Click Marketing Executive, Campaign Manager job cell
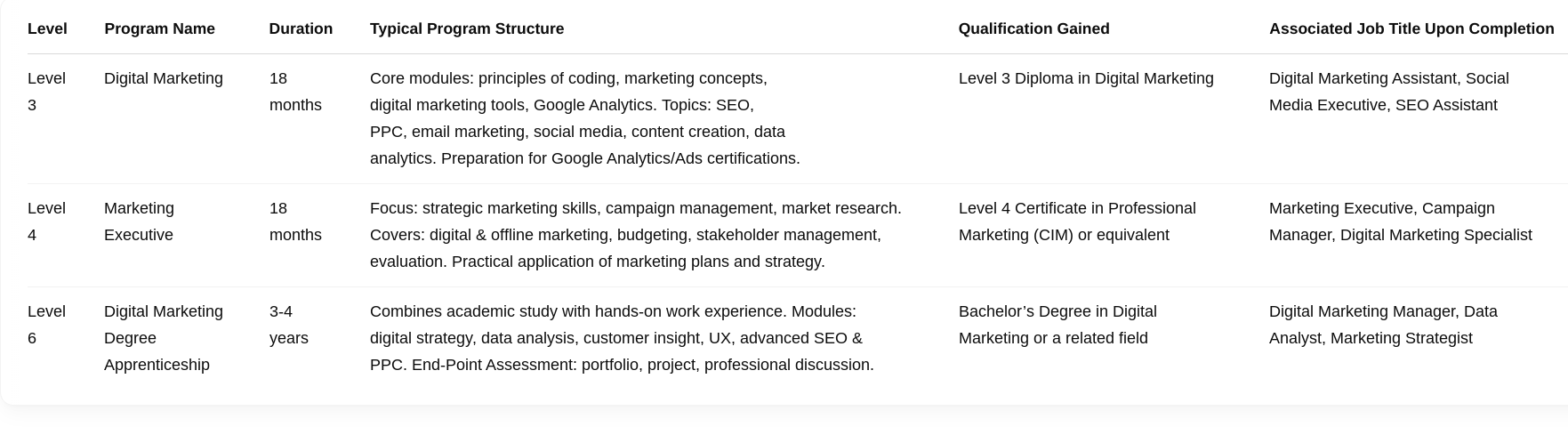 tap(1401, 222)
